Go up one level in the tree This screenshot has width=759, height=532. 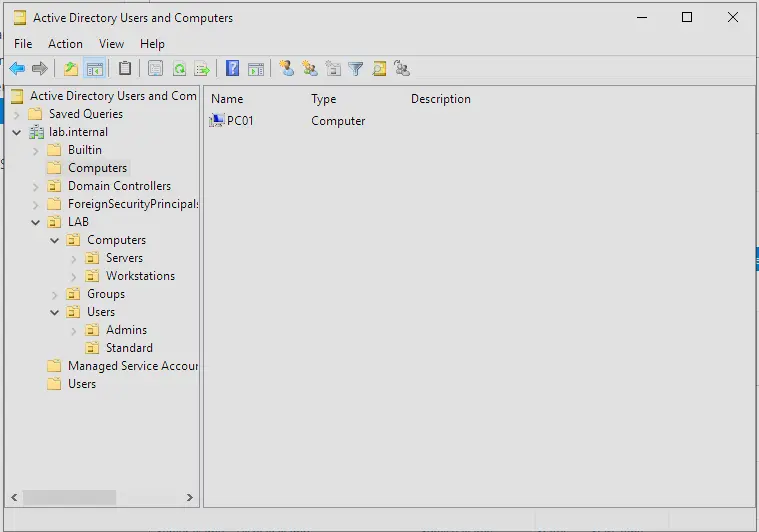[71, 69]
